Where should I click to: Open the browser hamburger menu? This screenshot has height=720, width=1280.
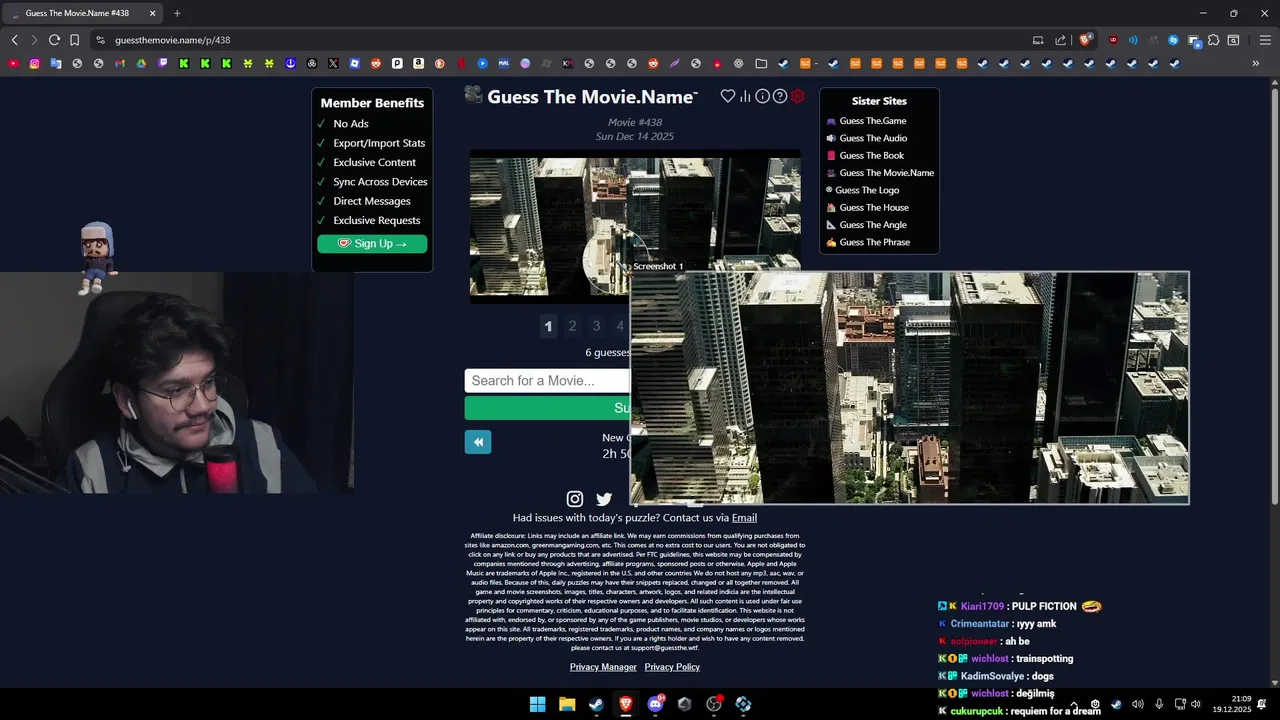coord(1265,40)
